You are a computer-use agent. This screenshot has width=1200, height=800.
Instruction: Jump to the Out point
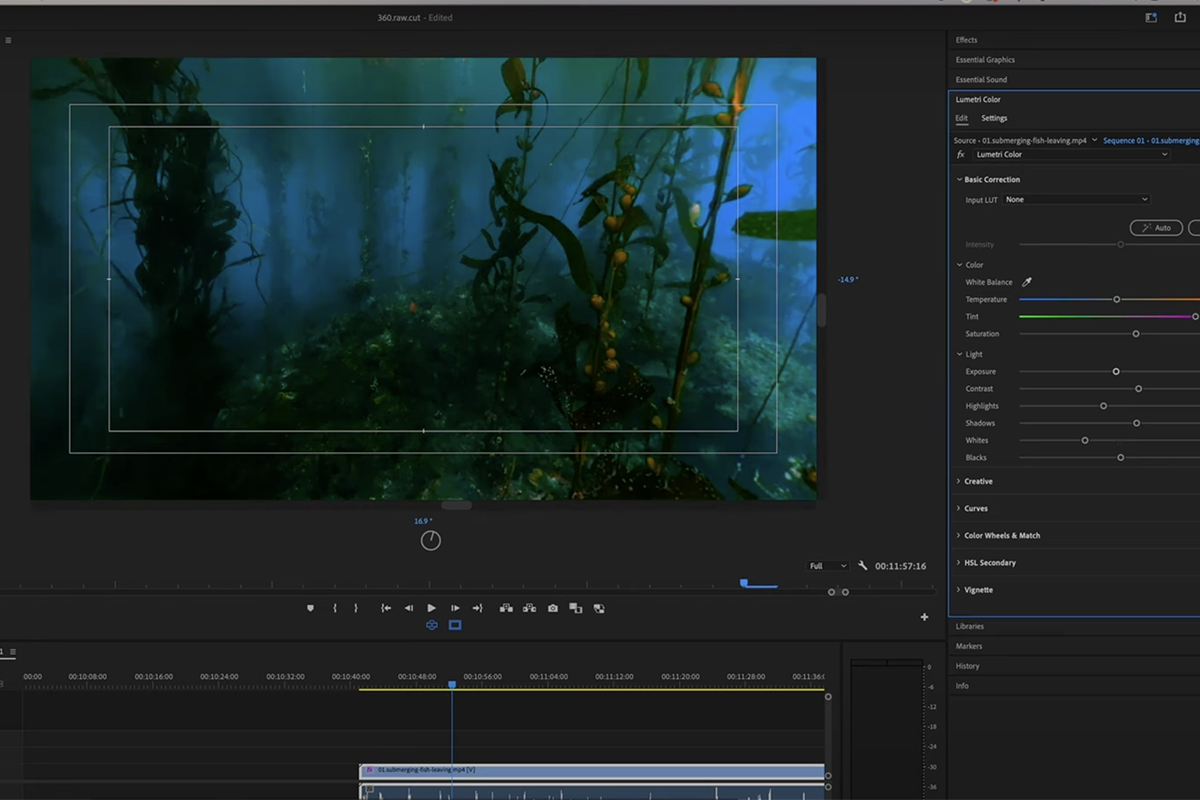pyautogui.click(x=478, y=608)
